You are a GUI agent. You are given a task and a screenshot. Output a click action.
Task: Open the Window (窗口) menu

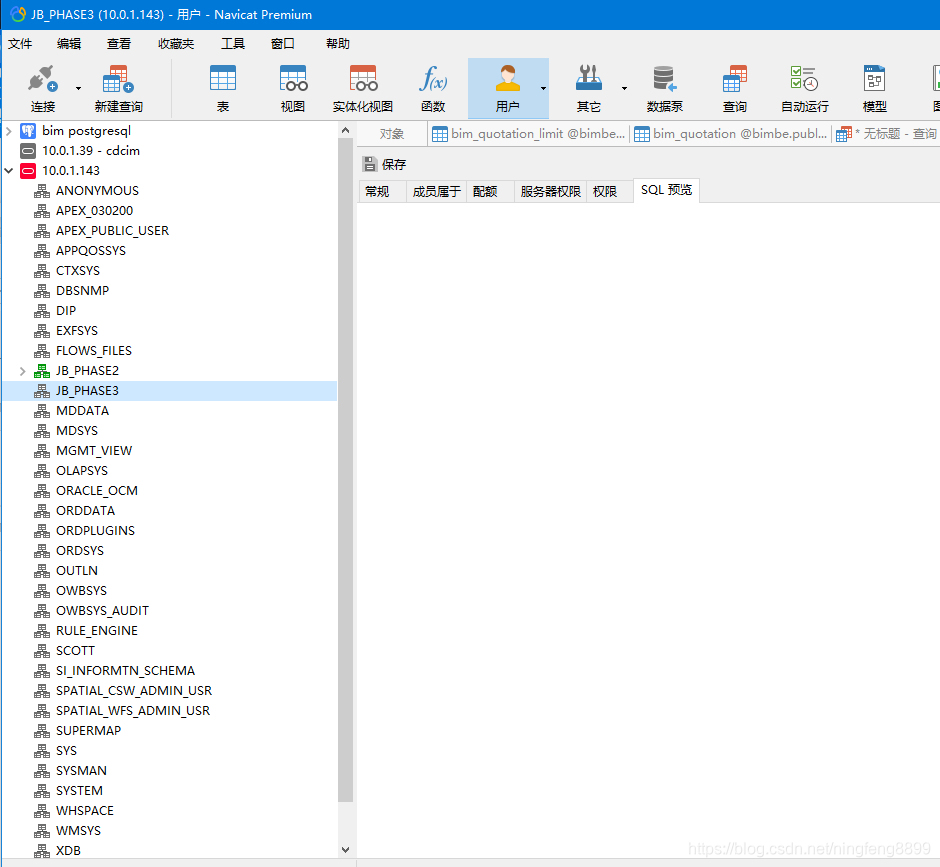(282, 44)
